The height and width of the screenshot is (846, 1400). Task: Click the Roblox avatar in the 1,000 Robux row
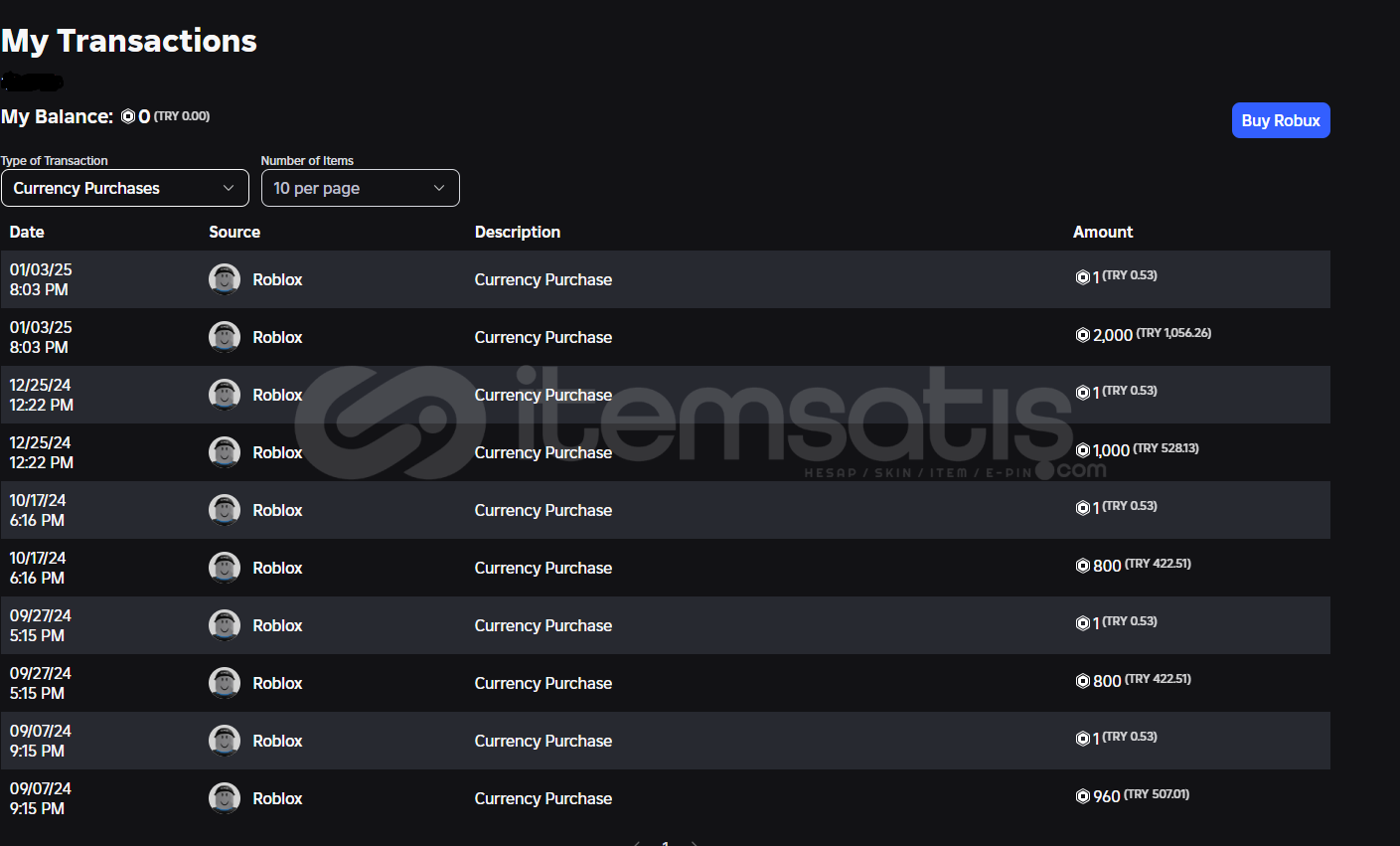point(225,452)
